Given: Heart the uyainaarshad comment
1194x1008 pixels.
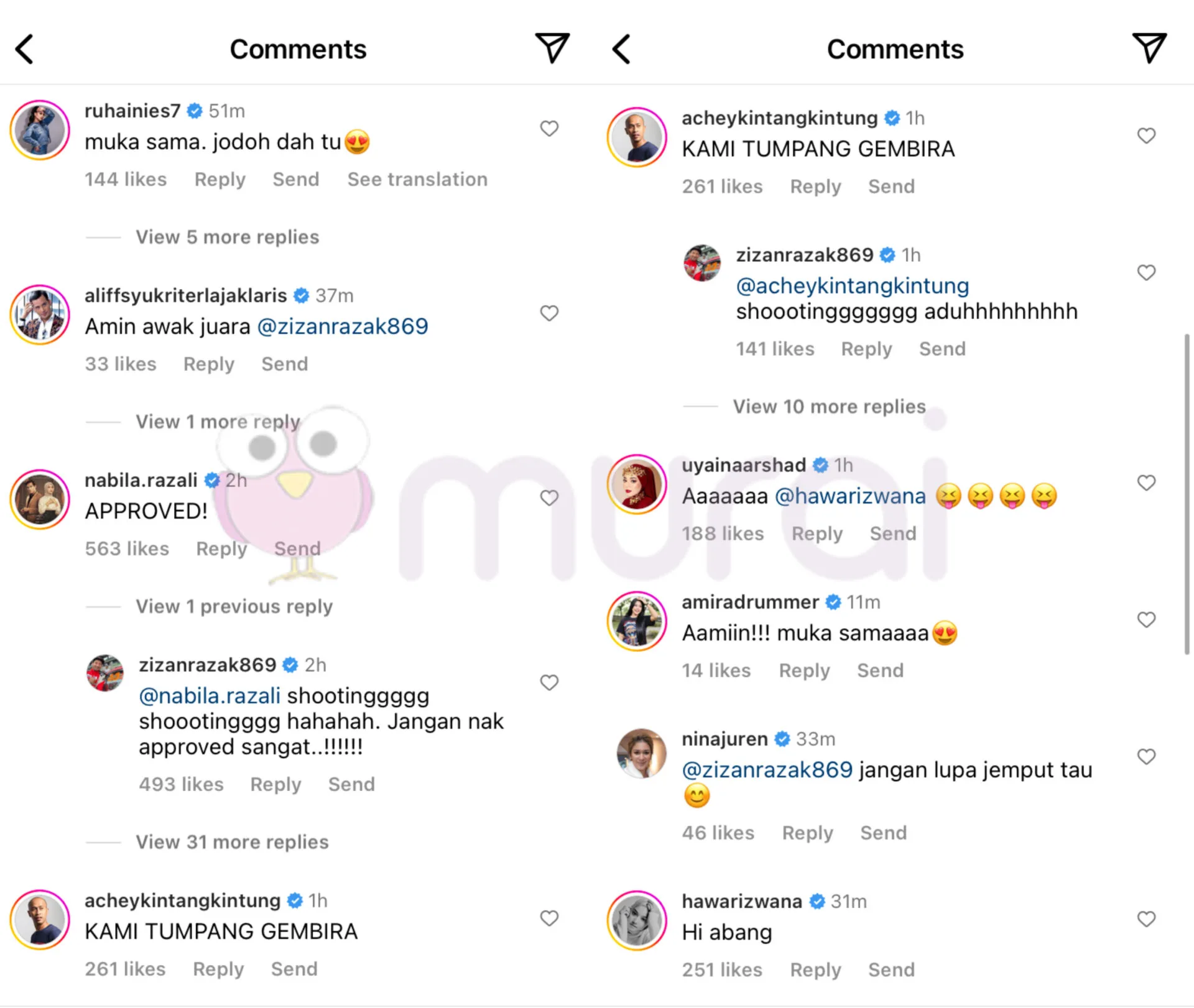Looking at the screenshot, I should pyautogui.click(x=1146, y=483).
